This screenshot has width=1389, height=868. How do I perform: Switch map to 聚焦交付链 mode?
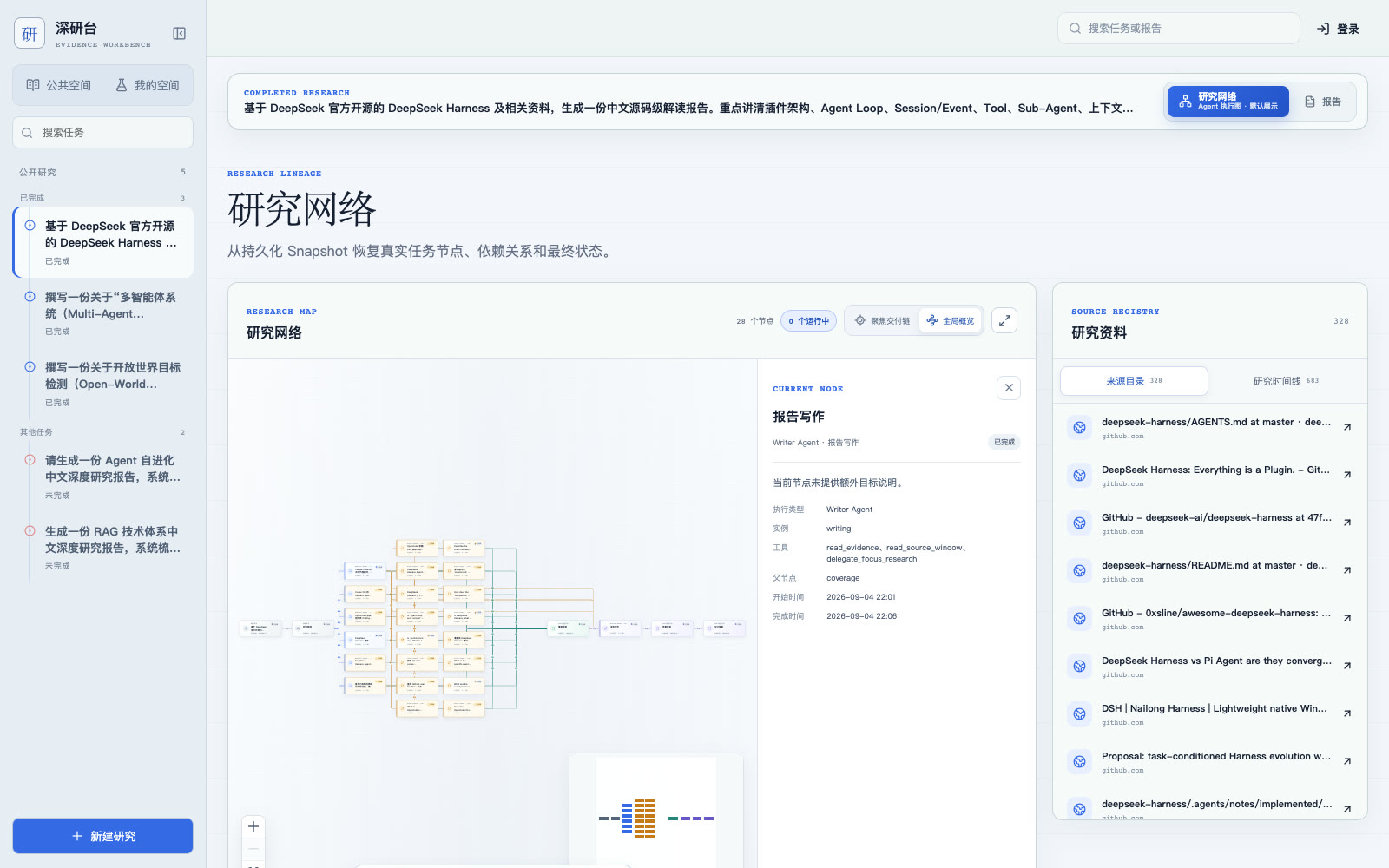(882, 320)
